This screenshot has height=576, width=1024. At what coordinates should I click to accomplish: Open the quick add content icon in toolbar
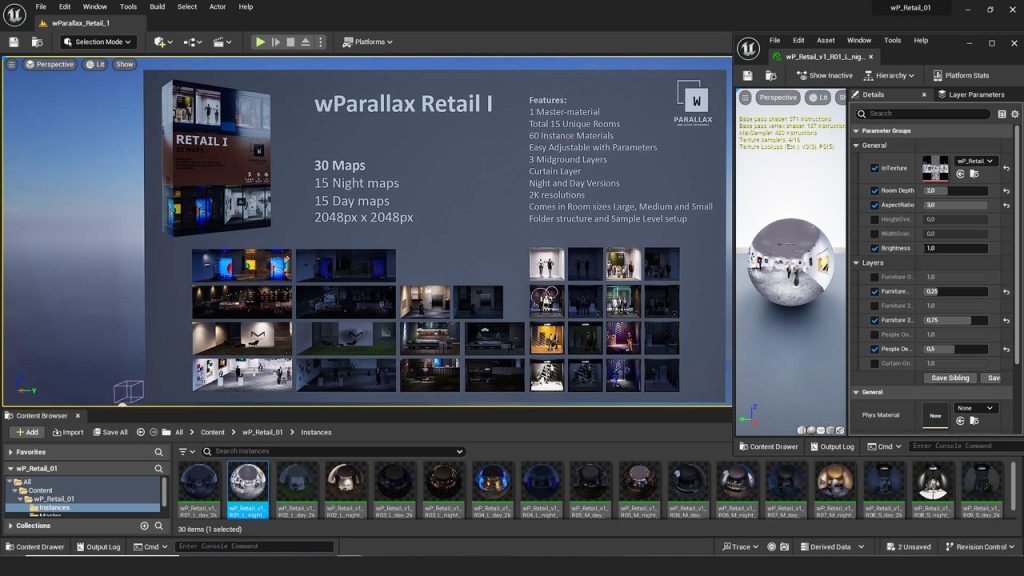point(162,42)
